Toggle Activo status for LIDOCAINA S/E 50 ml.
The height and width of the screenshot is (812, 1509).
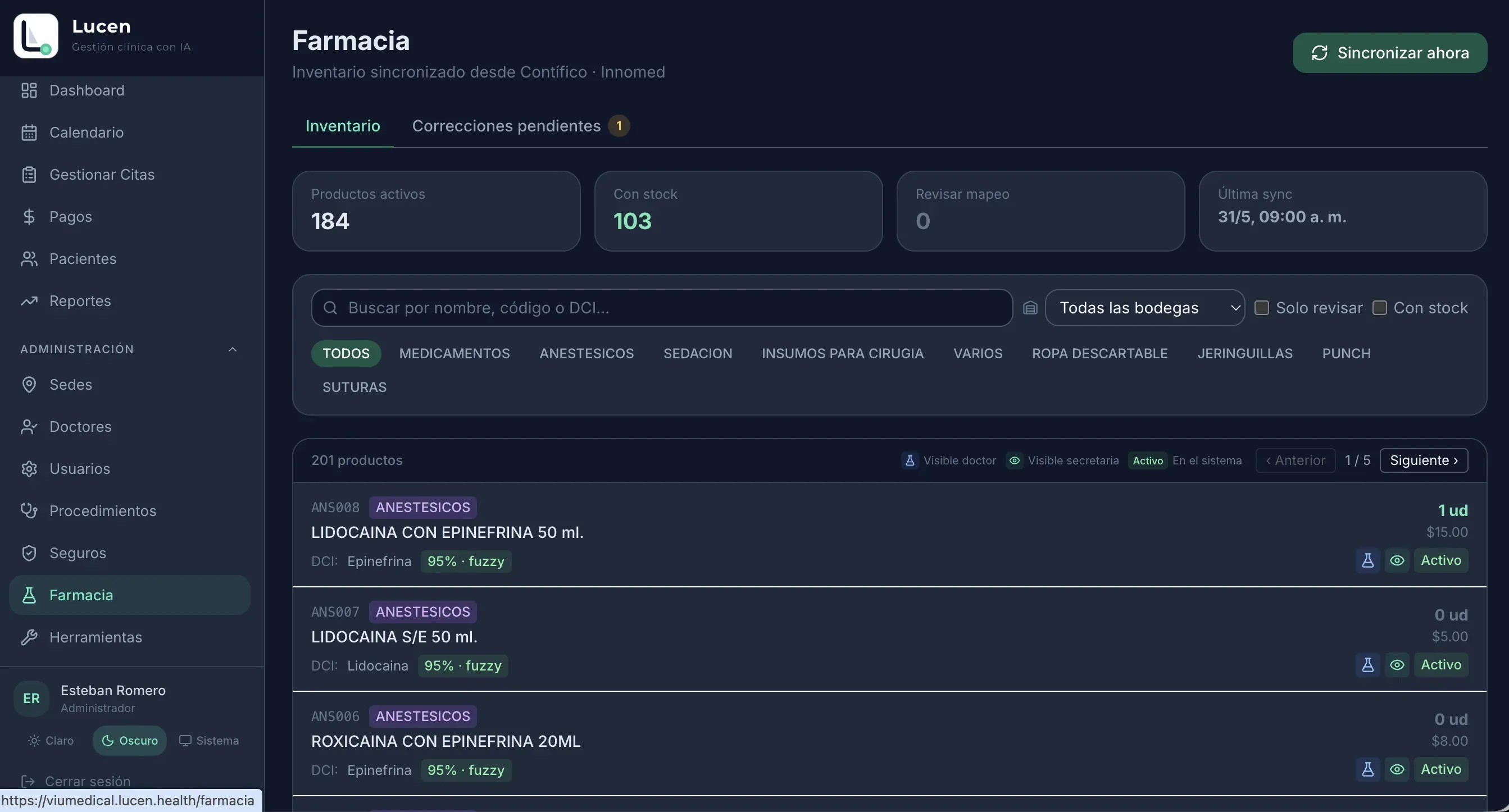[1440, 665]
